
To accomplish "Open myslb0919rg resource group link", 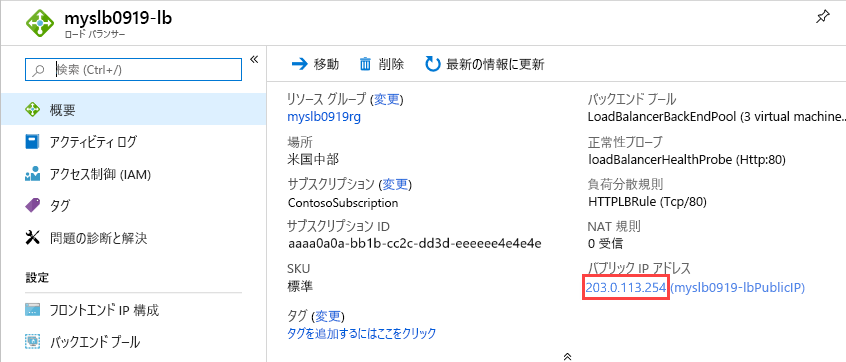I will pyautogui.click(x=324, y=117).
